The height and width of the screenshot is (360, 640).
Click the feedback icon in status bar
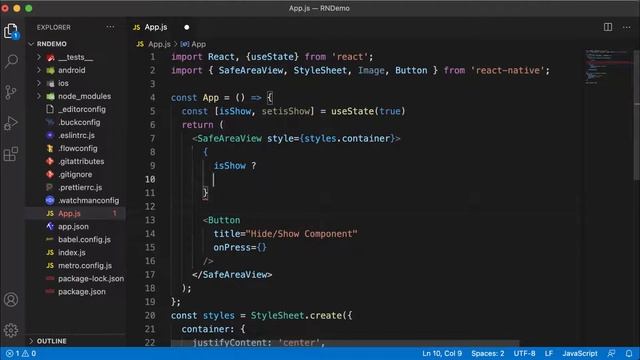[611, 353]
